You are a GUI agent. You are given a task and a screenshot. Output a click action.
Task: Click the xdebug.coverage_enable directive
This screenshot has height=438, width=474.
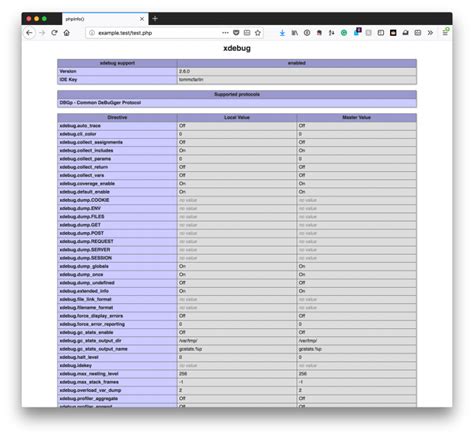(87, 184)
